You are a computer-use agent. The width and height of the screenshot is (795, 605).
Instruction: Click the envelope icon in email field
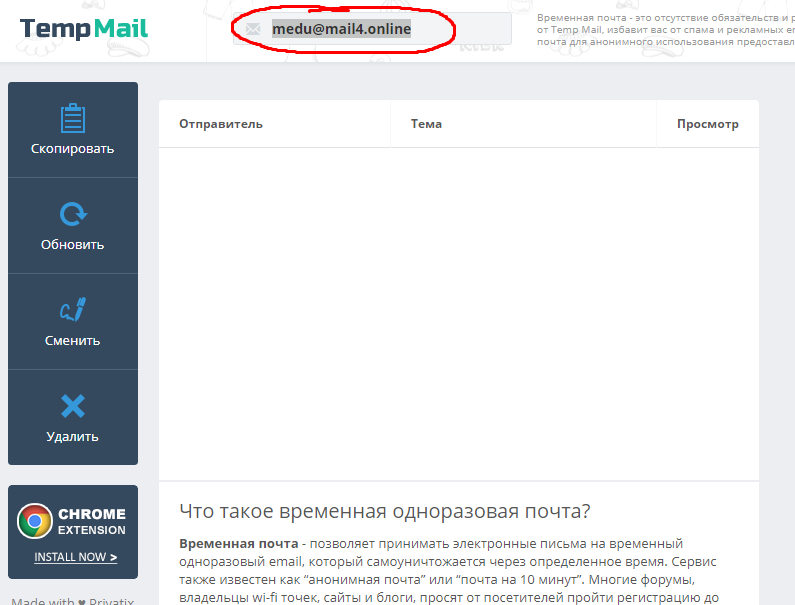click(x=253, y=29)
